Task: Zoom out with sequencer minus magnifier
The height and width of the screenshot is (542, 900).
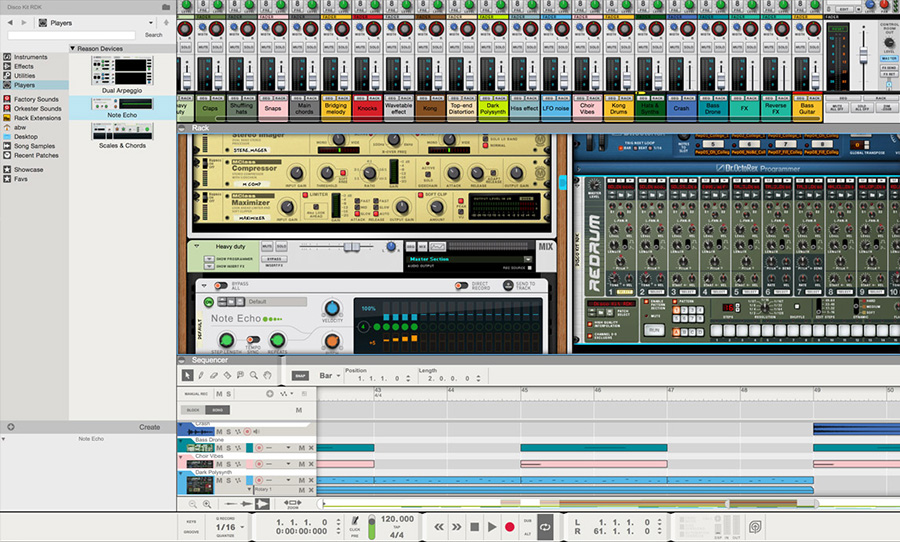Action: coord(193,504)
